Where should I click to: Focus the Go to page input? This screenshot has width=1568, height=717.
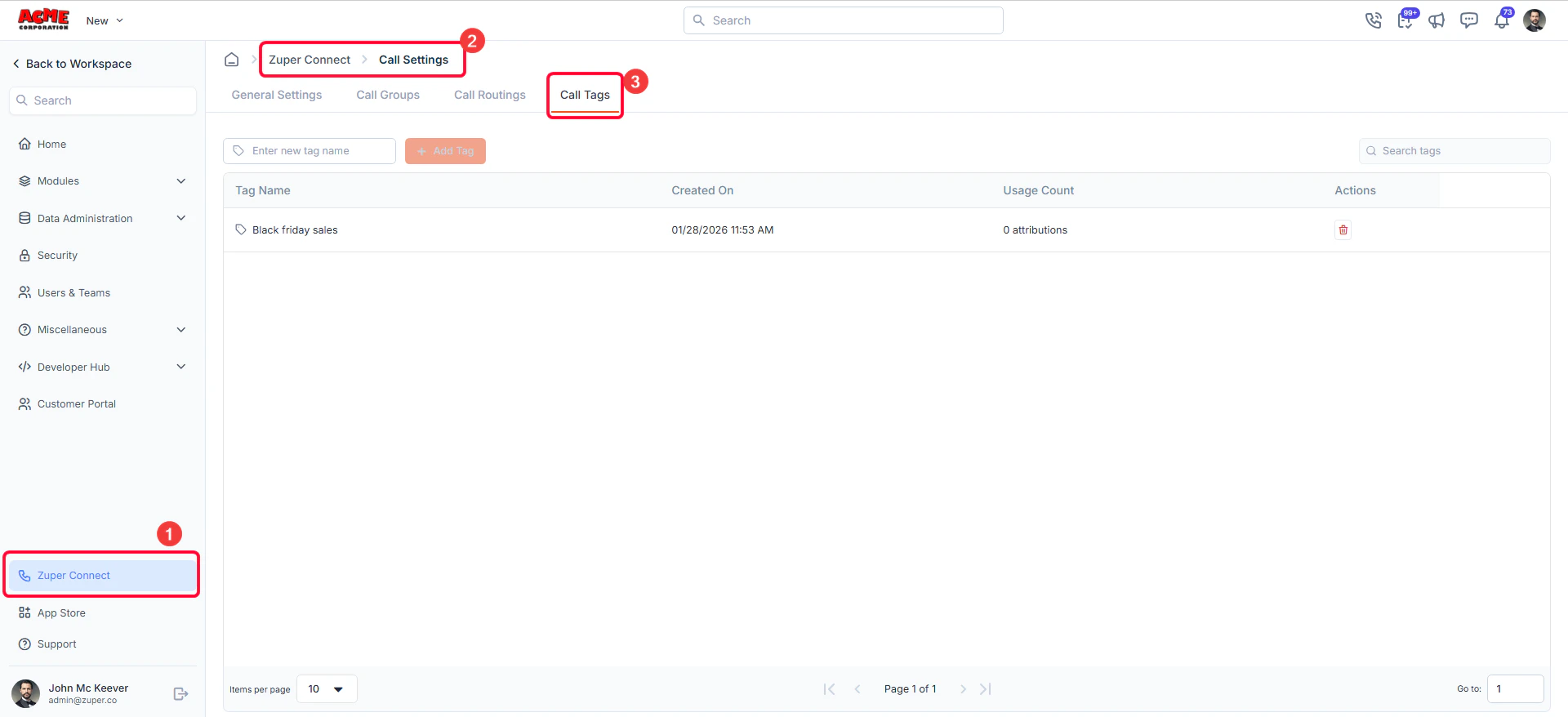[x=1516, y=689]
